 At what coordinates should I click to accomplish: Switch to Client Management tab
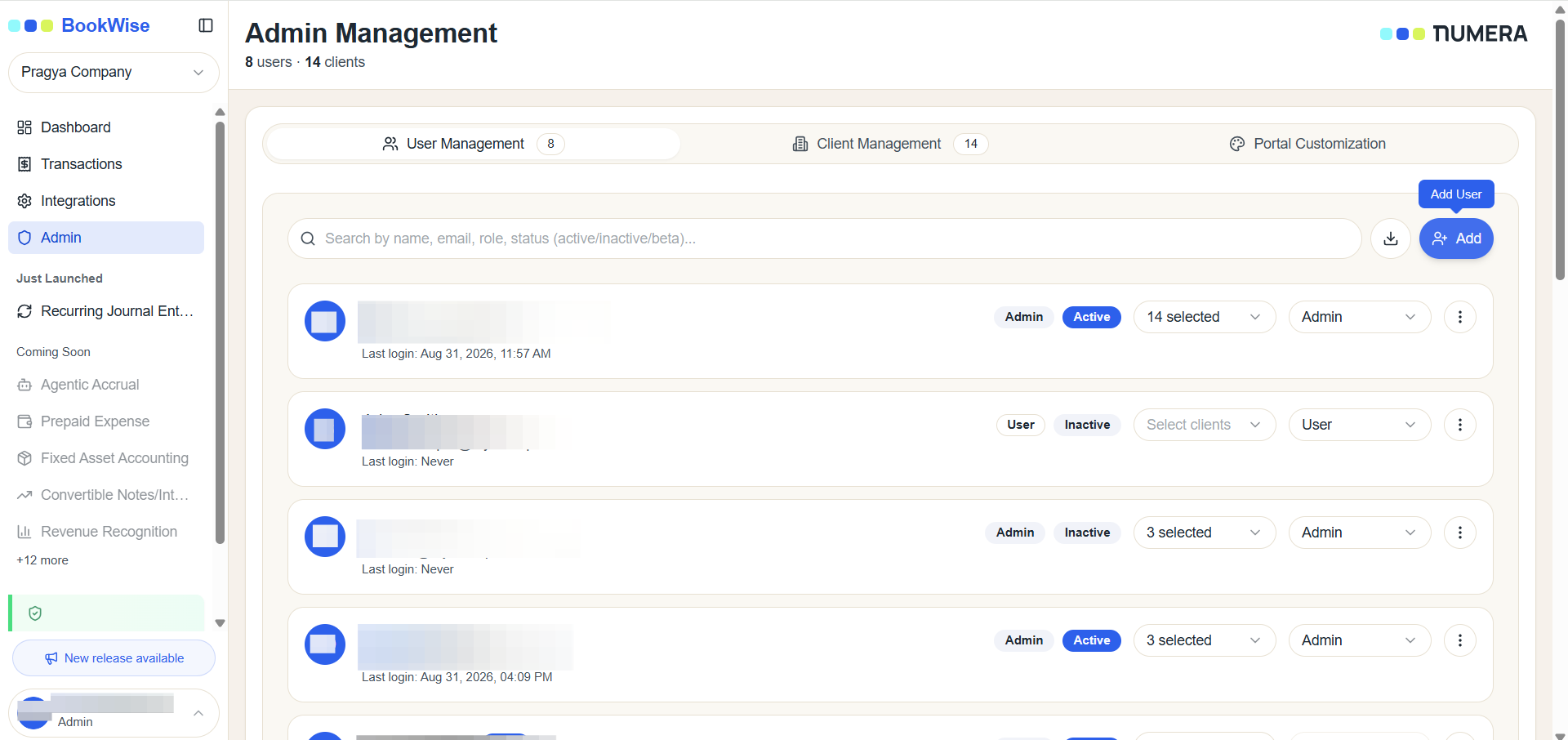click(x=890, y=144)
